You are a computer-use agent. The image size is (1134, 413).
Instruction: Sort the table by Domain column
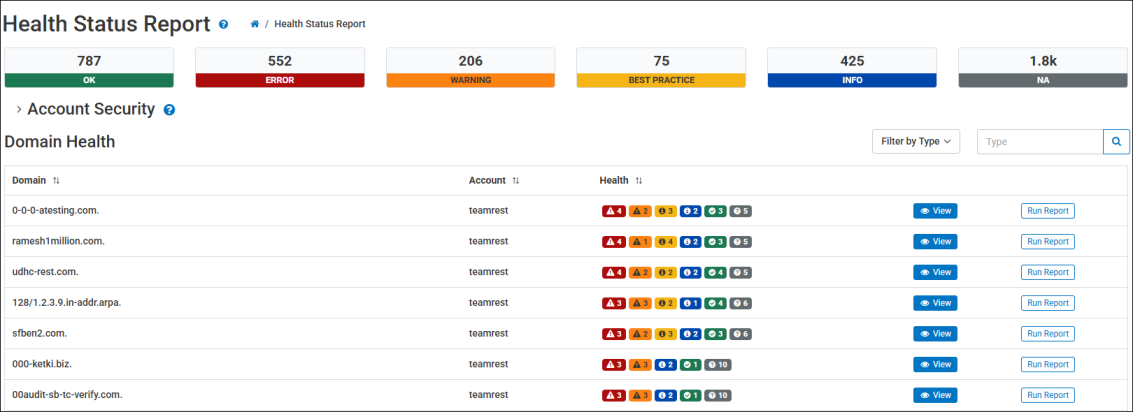click(x=56, y=181)
